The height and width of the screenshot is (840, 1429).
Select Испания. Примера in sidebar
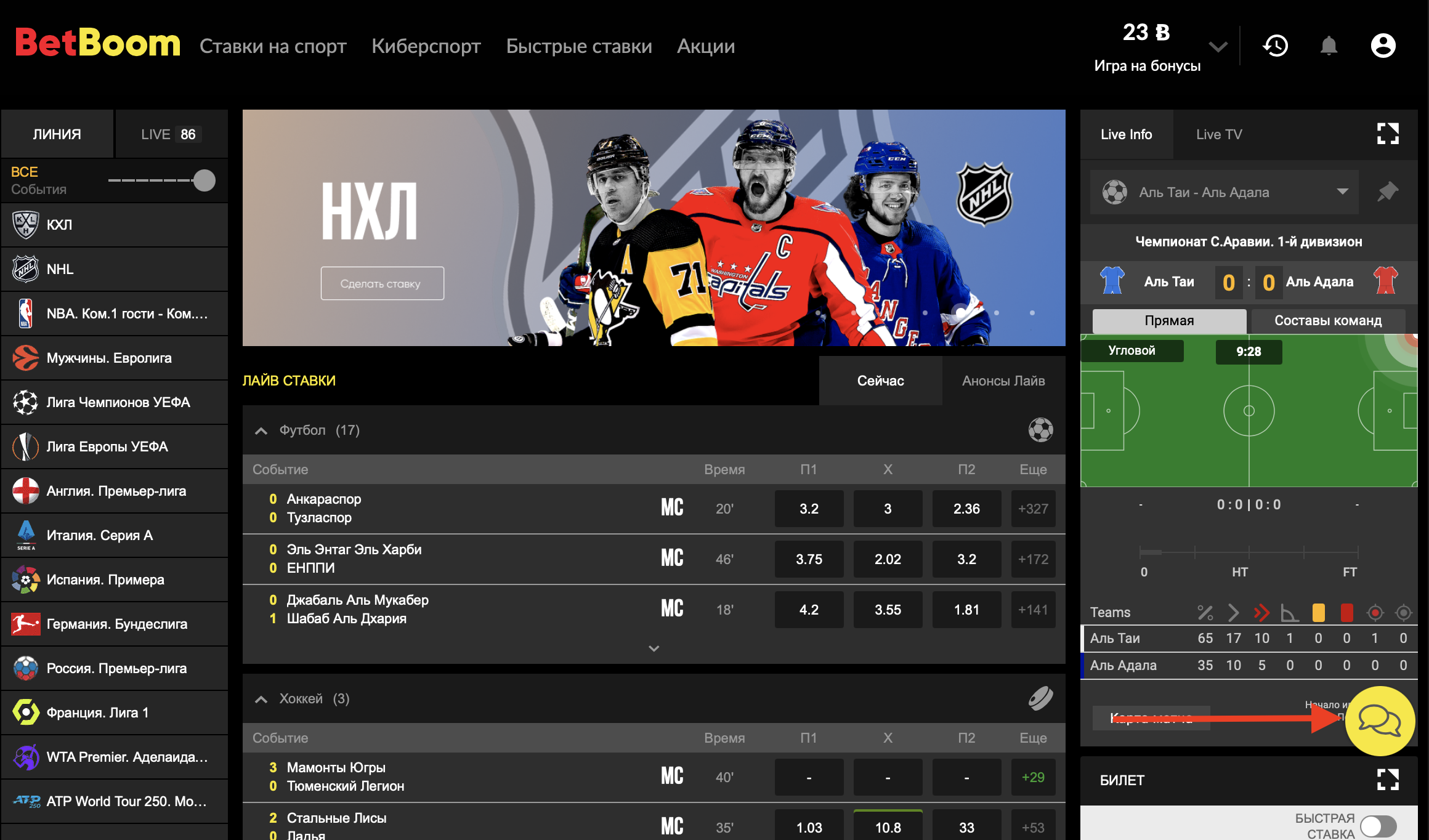point(115,580)
